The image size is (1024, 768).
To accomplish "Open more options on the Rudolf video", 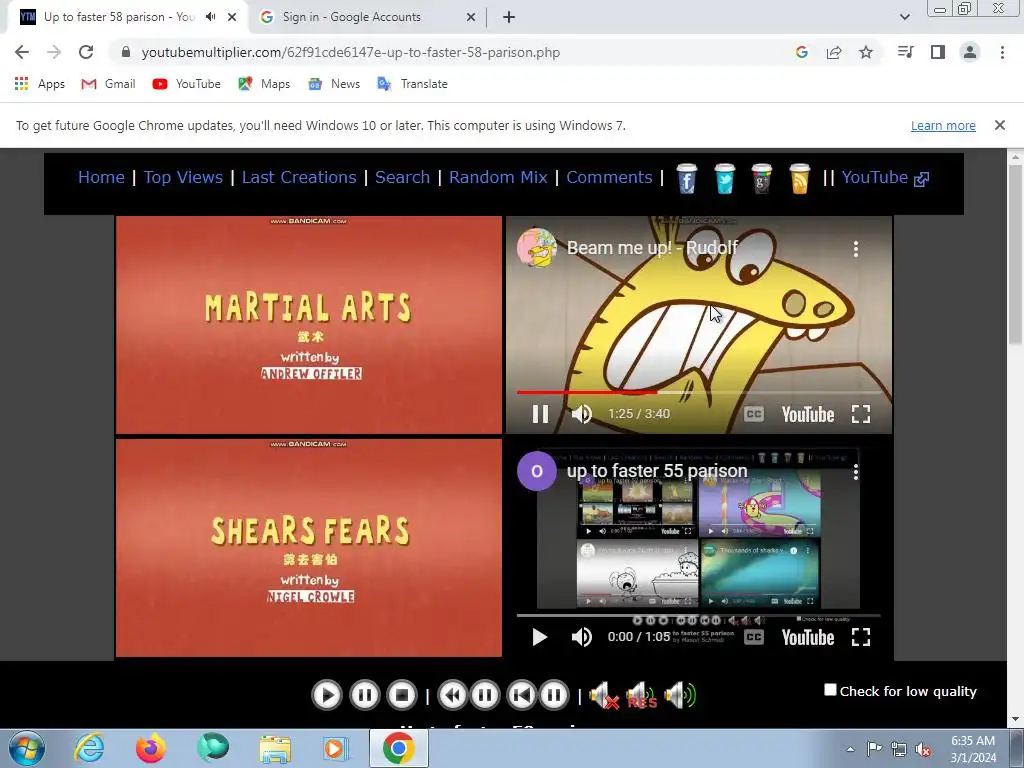I will [x=856, y=248].
